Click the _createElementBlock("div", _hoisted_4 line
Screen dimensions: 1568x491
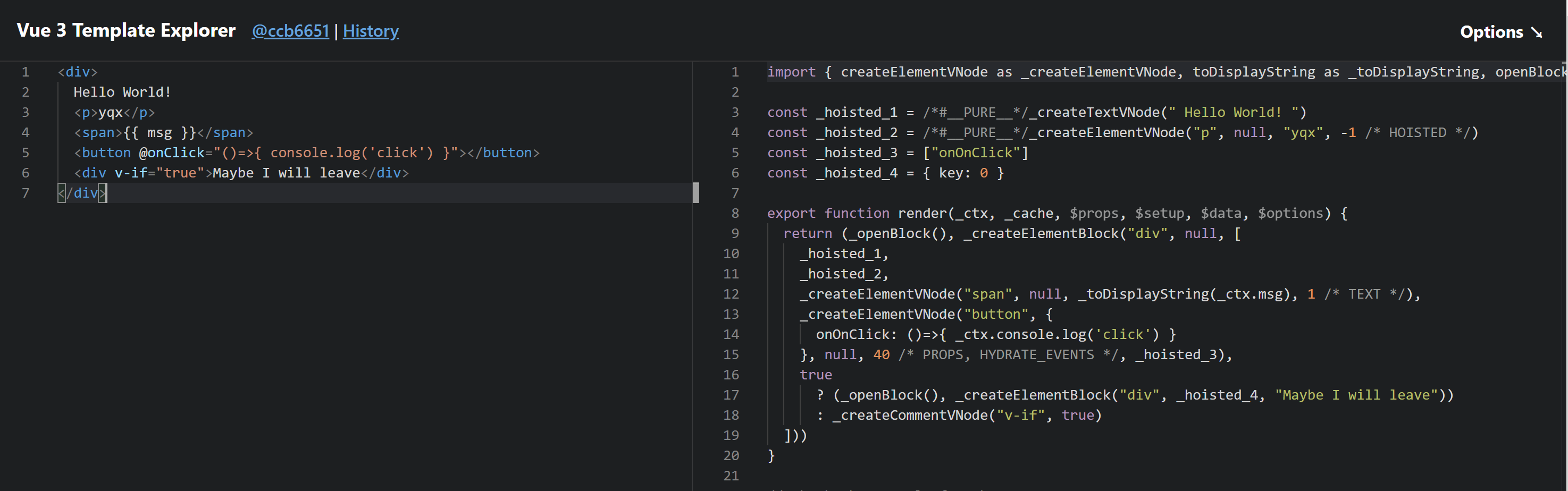(x=1135, y=395)
